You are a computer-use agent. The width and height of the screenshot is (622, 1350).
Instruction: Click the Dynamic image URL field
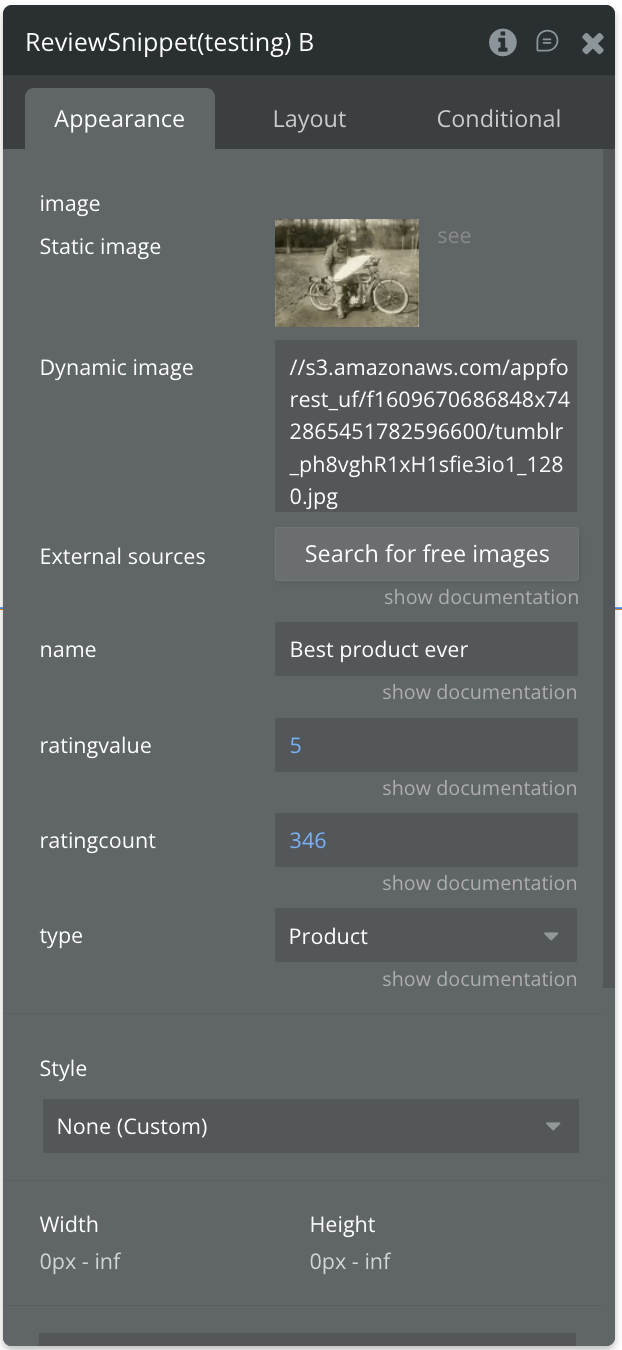click(426, 426)
